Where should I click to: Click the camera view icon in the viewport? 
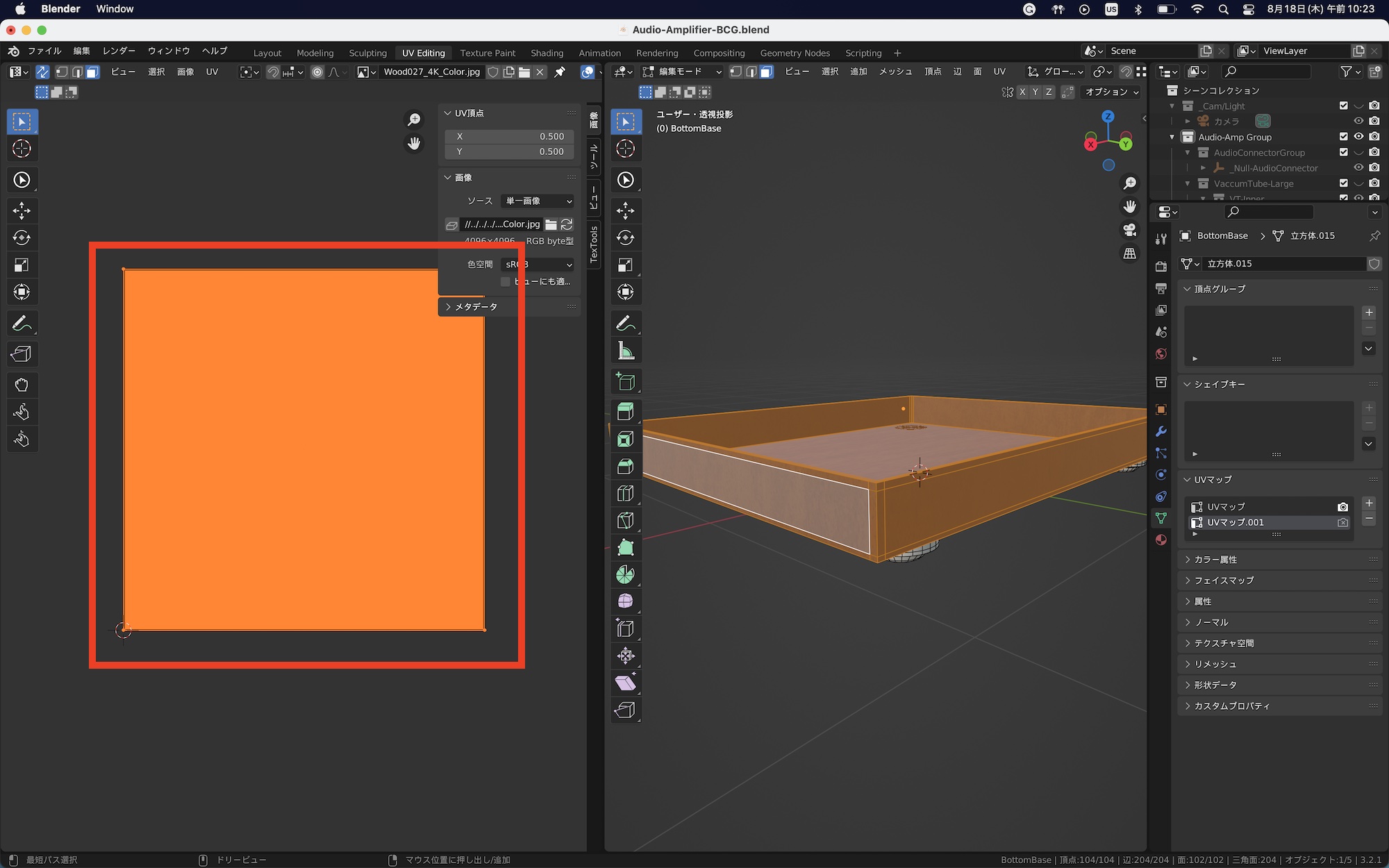click(1130, 230)
